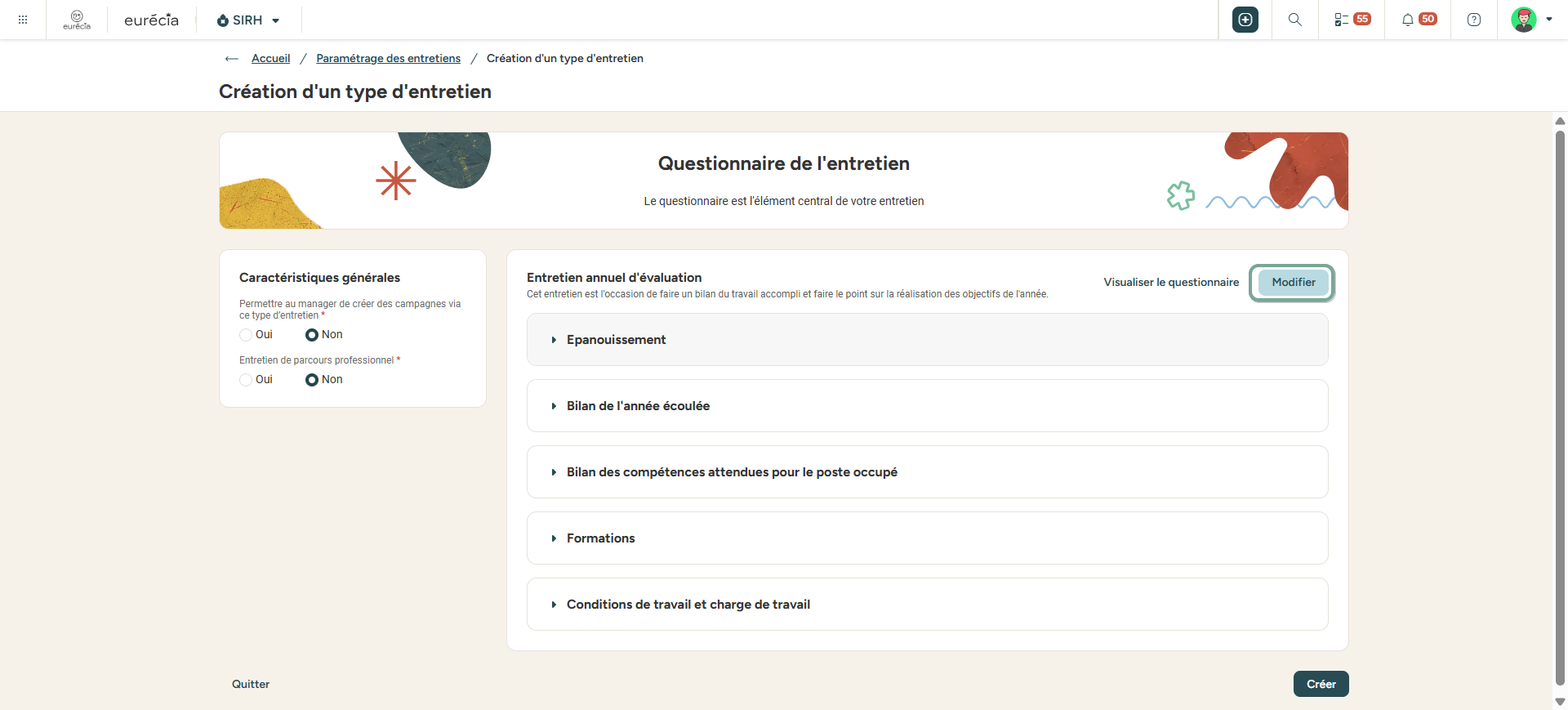Open the tasks list icon with badge 55

pyautogui.click(x=1352, y=20)
